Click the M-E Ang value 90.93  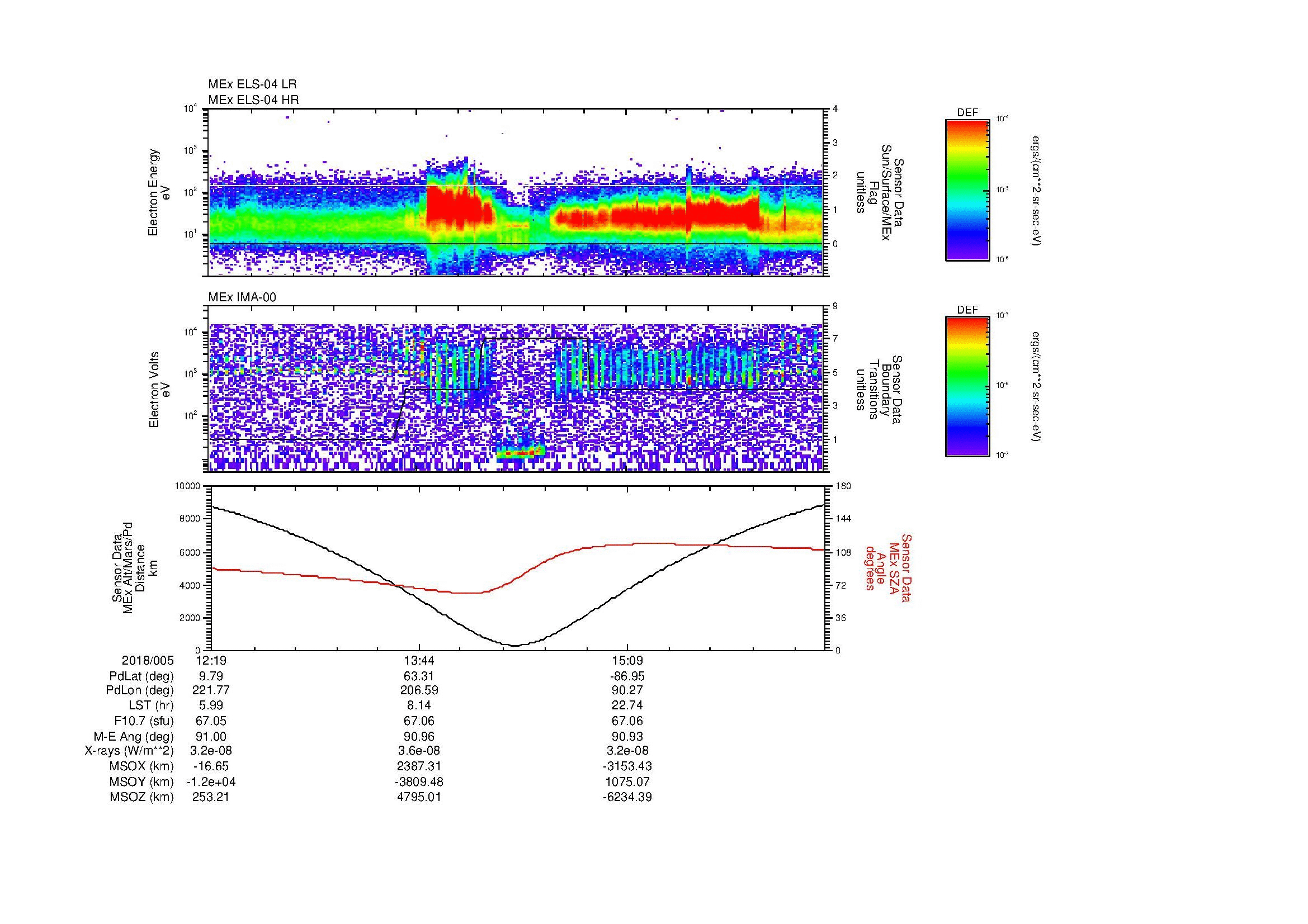tap(627, 736)
